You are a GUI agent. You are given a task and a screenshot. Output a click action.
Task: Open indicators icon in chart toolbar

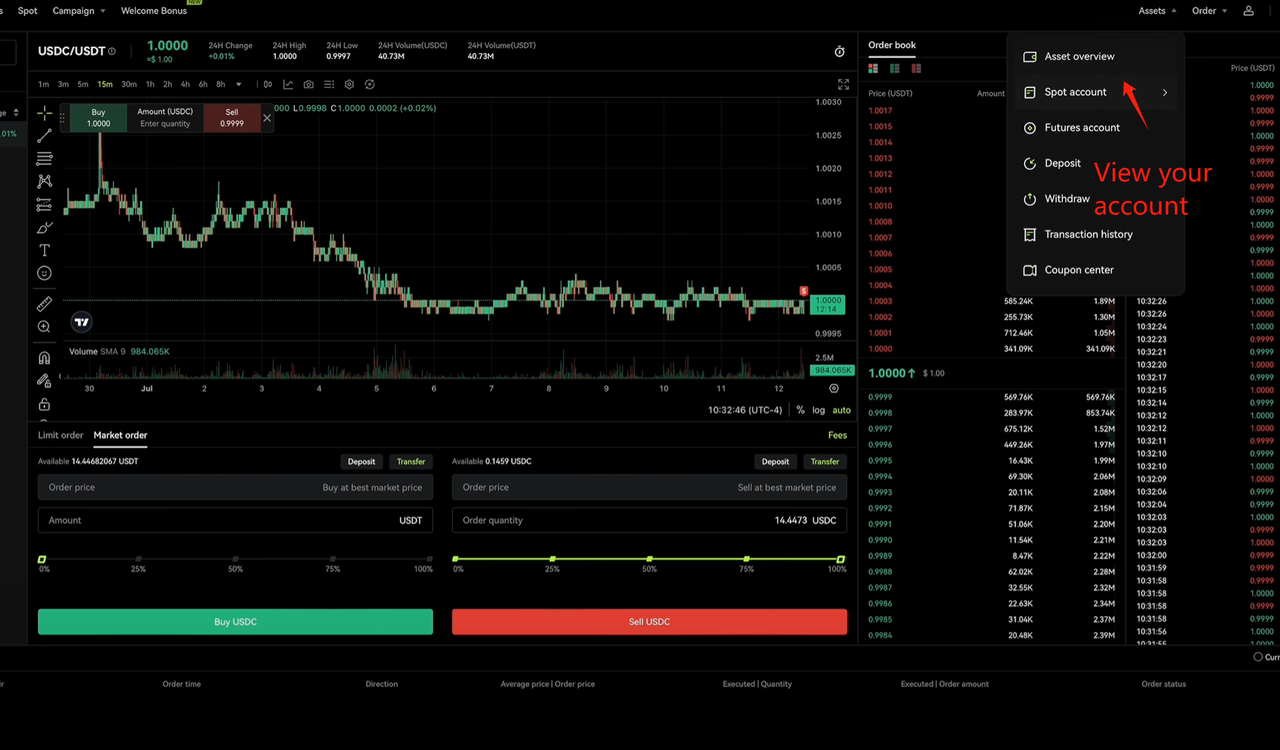tap(288, 85)
